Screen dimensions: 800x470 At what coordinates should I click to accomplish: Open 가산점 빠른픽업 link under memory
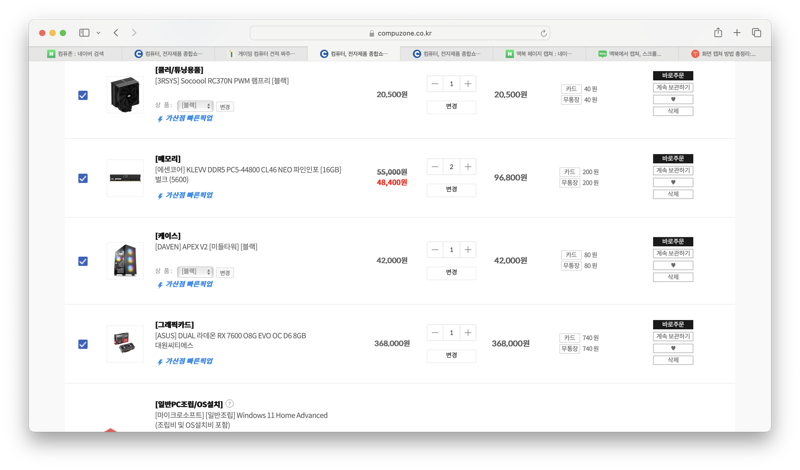click(185, 195)
